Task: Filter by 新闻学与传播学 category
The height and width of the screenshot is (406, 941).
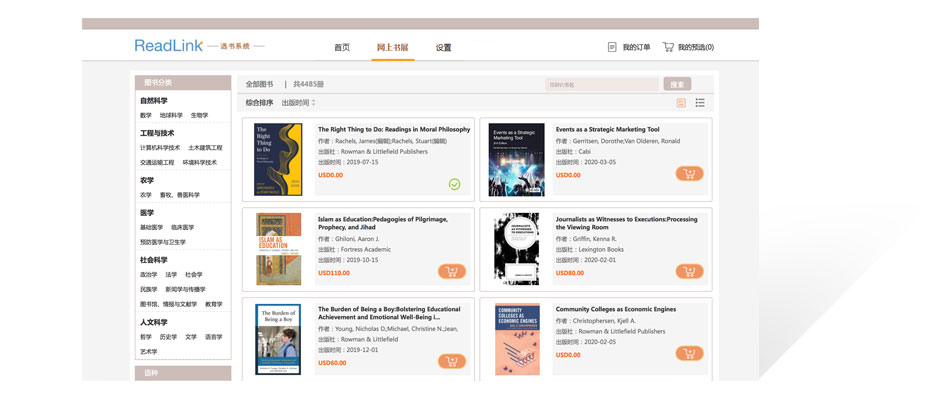Action: pyautogui.click(x=185, y=290)
